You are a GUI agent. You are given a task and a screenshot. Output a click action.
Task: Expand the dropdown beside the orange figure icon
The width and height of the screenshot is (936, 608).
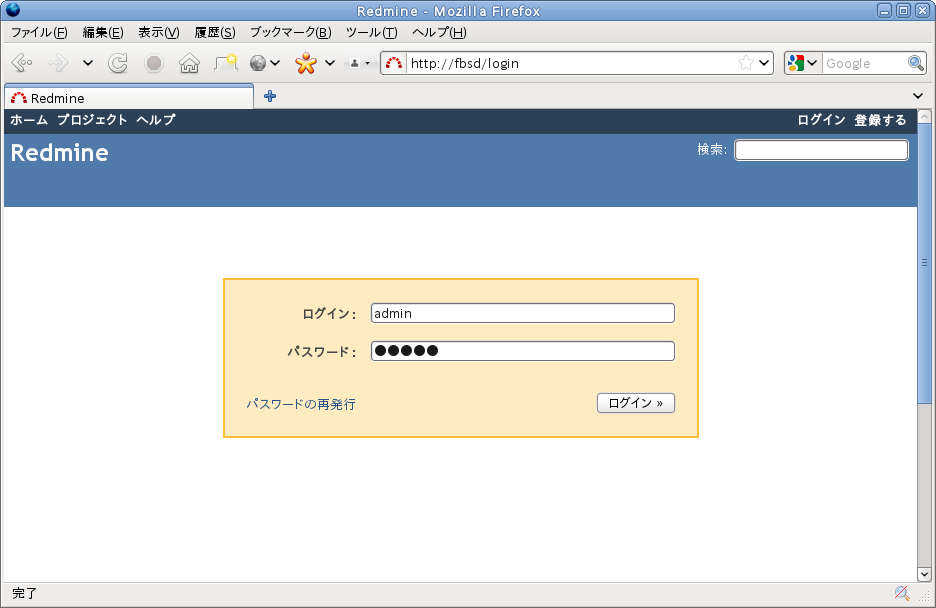(330, 63)
